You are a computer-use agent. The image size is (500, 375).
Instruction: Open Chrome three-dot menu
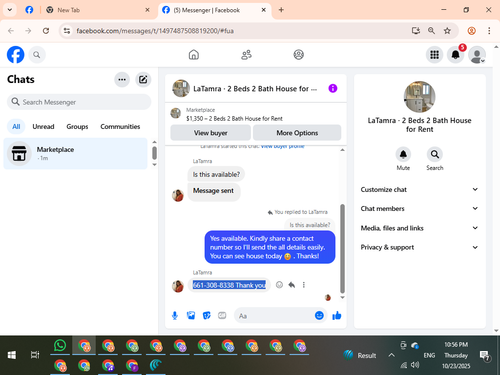pos(489,31)
